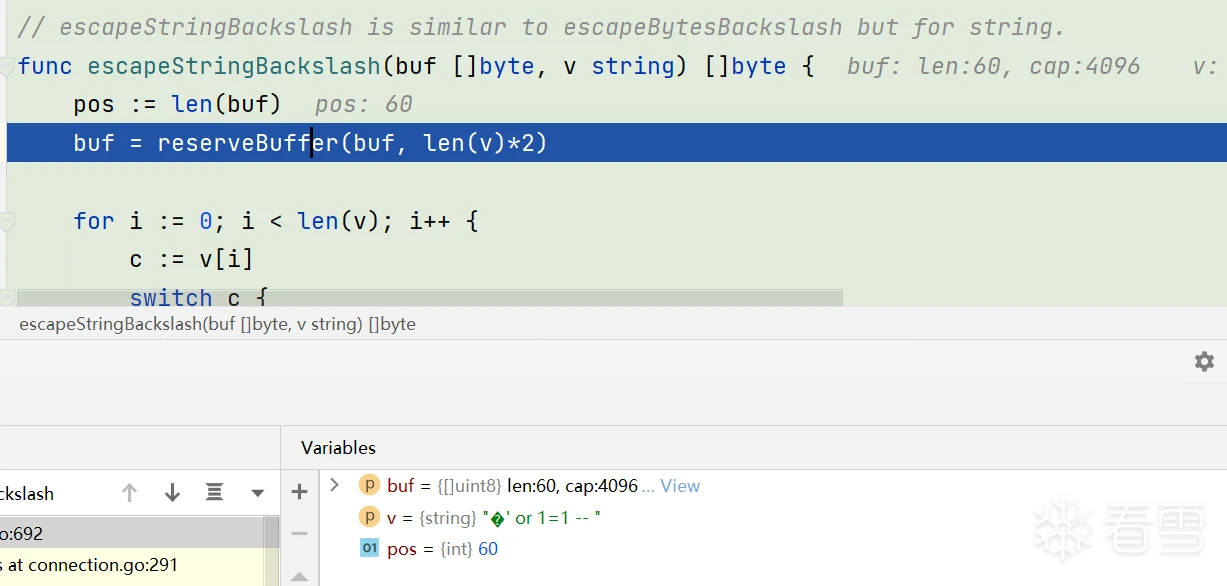Image resolution: width=1227 pixels, height=586 pixels.
Task: Open the frames filter dropdown arrow
Action: [258, 493]
